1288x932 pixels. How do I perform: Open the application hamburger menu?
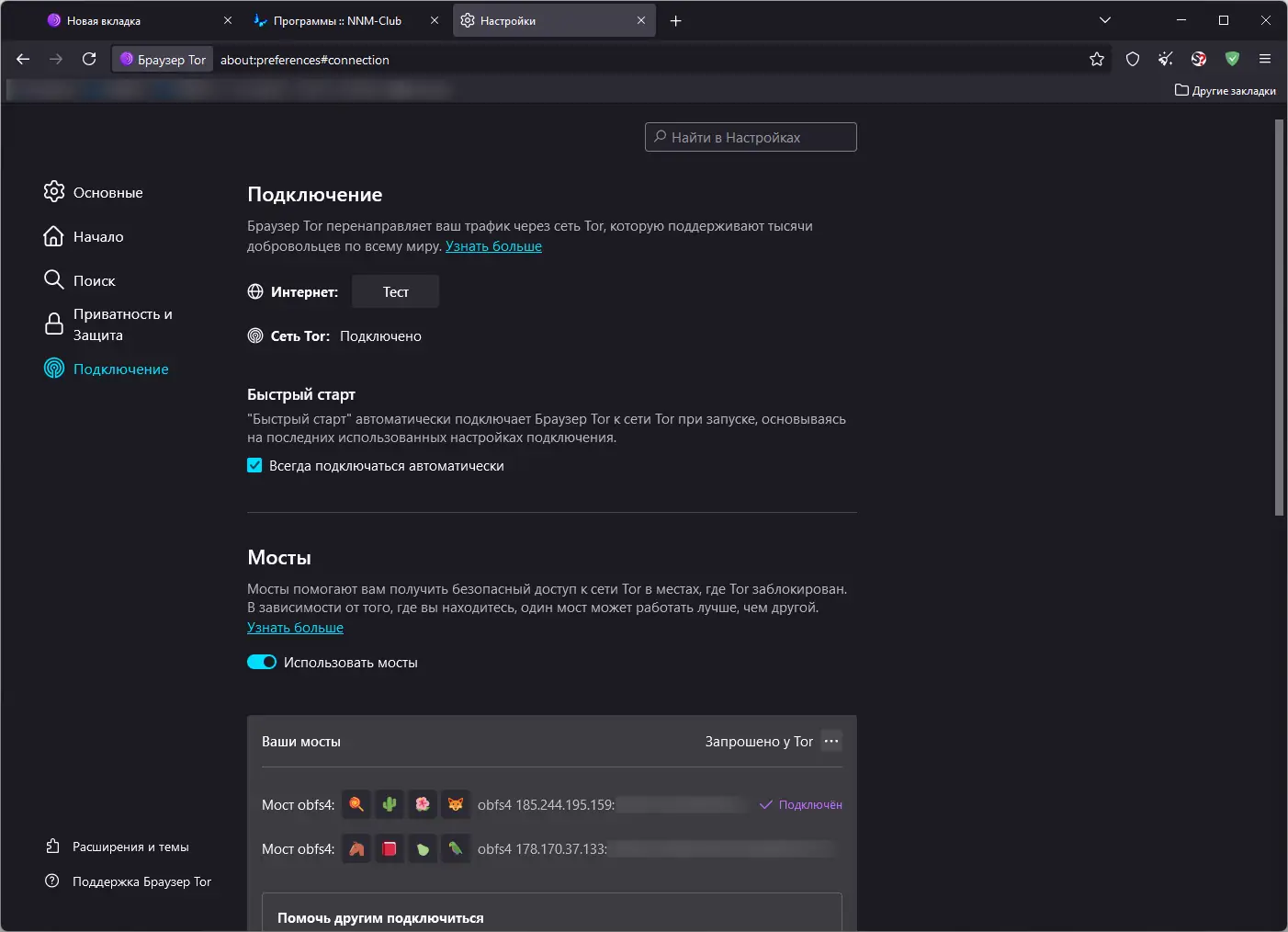(x=1265, y=59)
